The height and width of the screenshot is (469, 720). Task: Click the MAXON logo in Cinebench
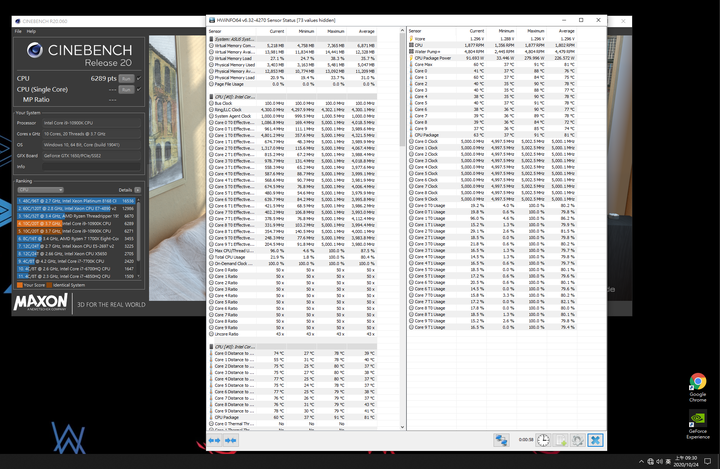(x=41, y=302)
